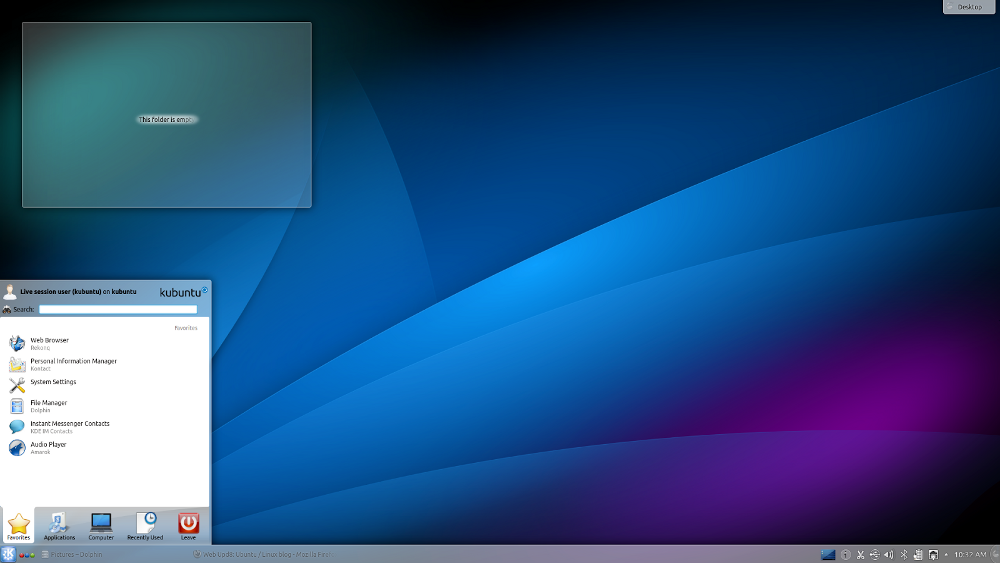This screenshot has height=563, width=1000.
Task: Open the Web Browser Rekonq favorite
Action: click(105, 343)
